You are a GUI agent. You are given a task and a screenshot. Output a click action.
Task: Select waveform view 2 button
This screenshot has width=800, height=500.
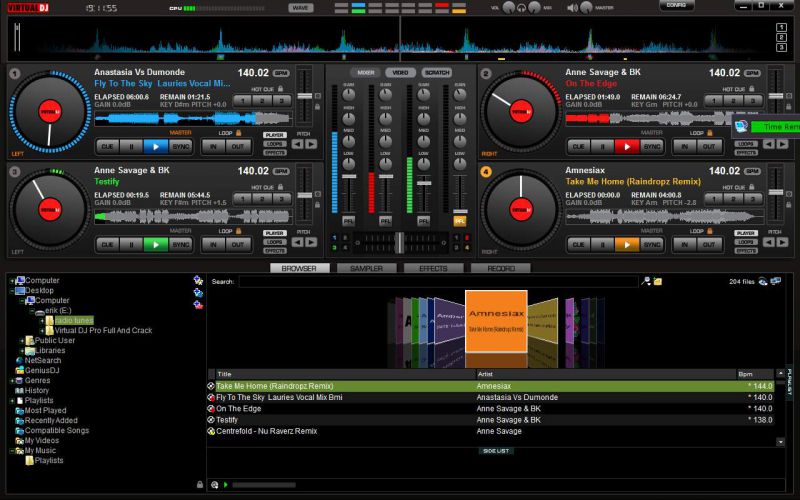(781, 37)
